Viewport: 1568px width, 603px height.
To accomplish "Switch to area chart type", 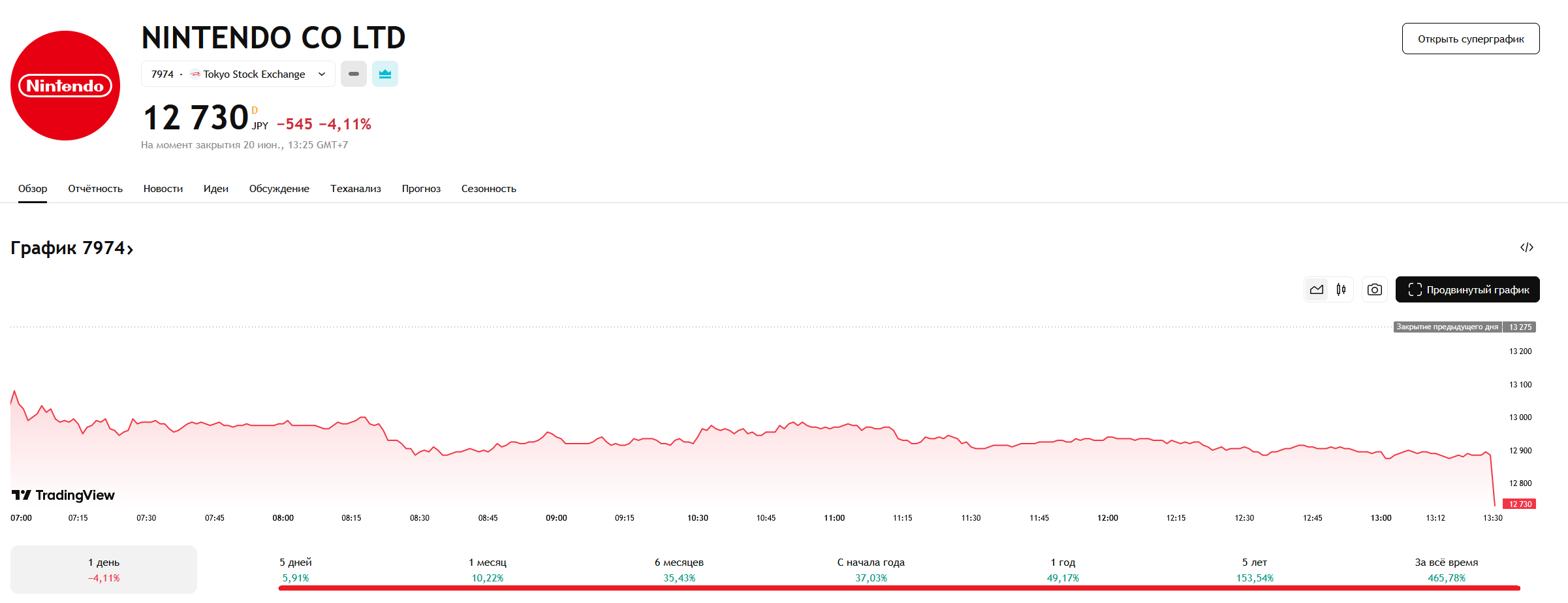I will (x=1317, y=289).
